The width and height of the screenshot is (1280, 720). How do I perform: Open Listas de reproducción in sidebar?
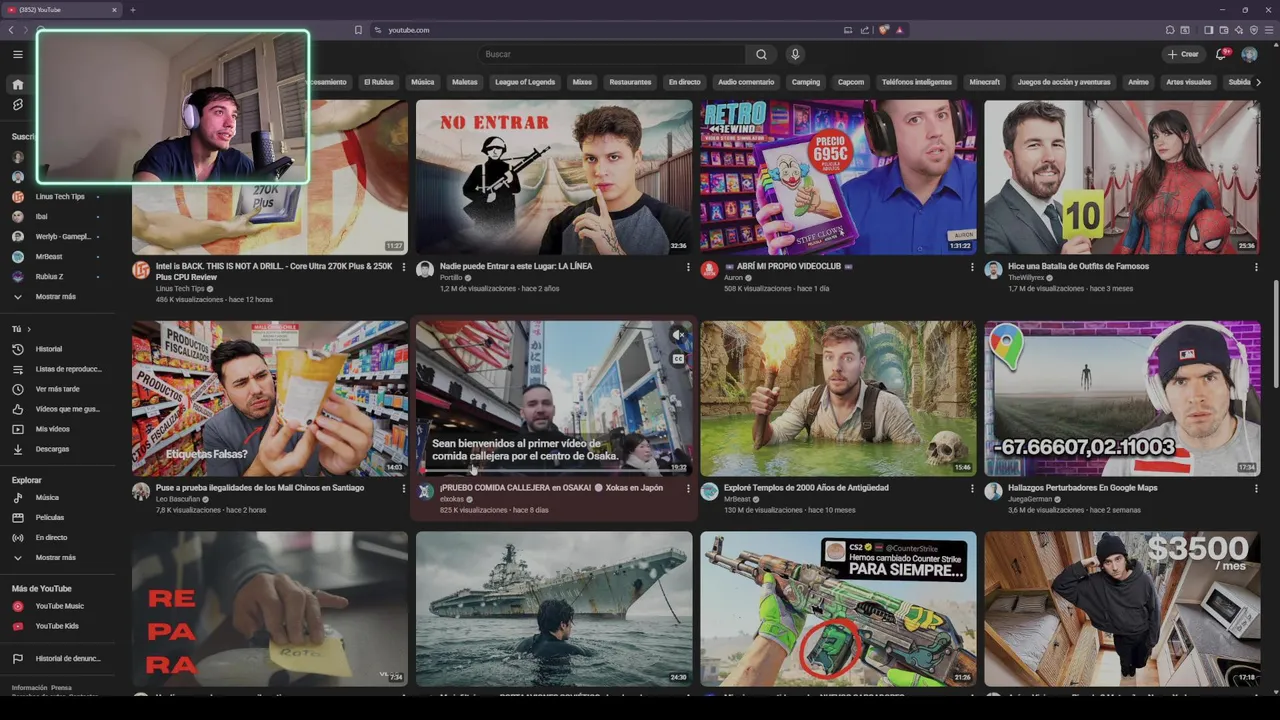[x=58, y=369]
